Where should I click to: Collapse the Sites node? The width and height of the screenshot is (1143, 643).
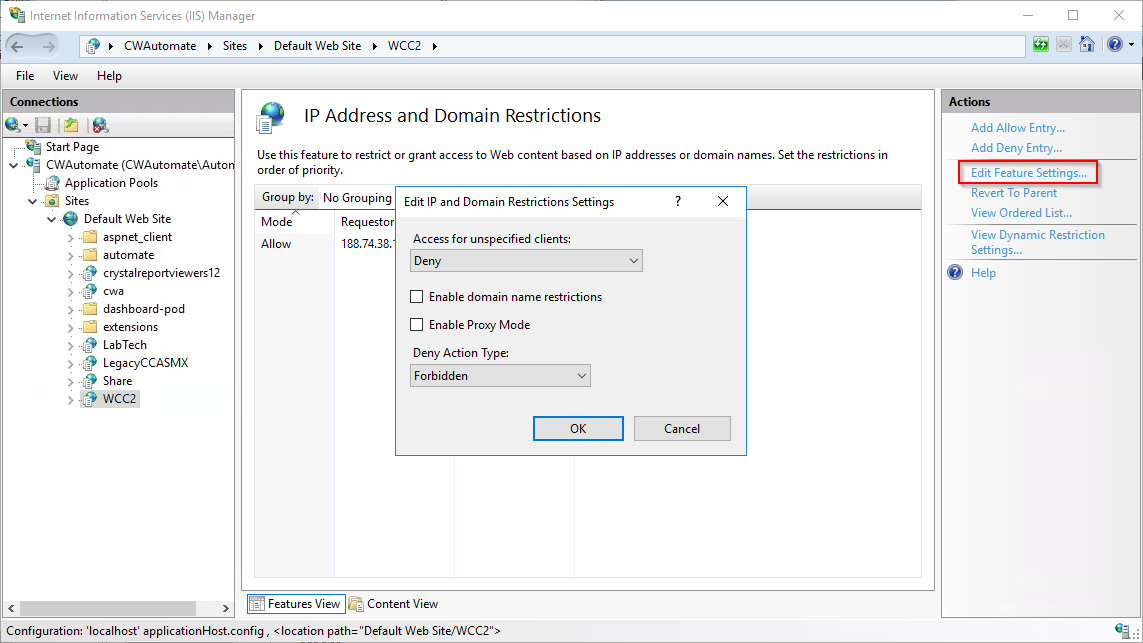point(32,200)
